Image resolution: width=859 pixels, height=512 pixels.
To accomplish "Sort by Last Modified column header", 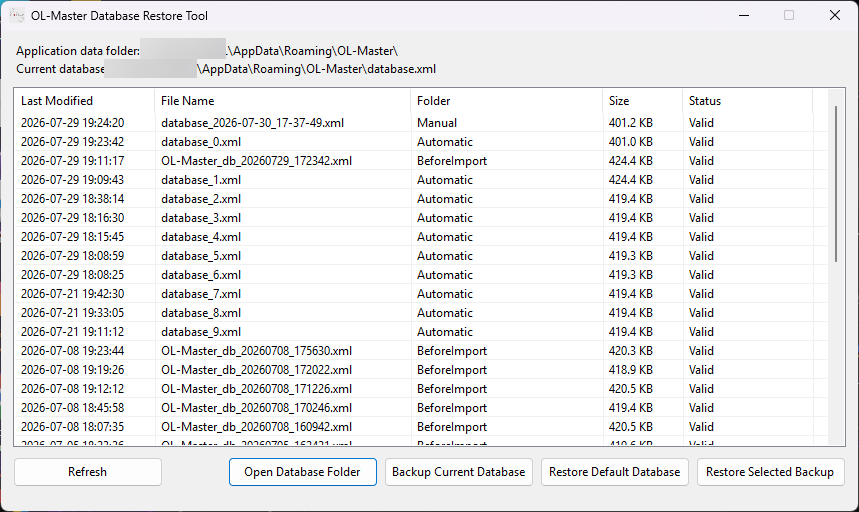I will click(x=84, y=101).
